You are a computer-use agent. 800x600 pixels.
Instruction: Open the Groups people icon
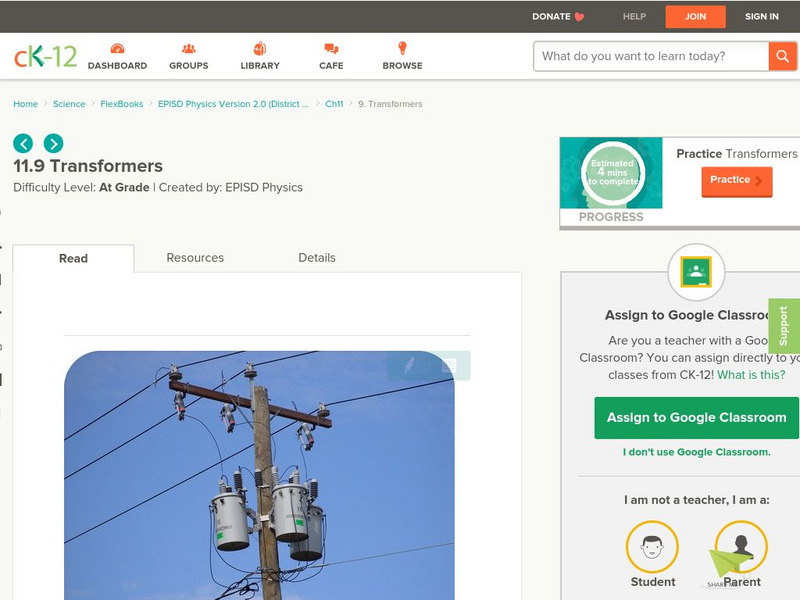[x=189, y=48]
